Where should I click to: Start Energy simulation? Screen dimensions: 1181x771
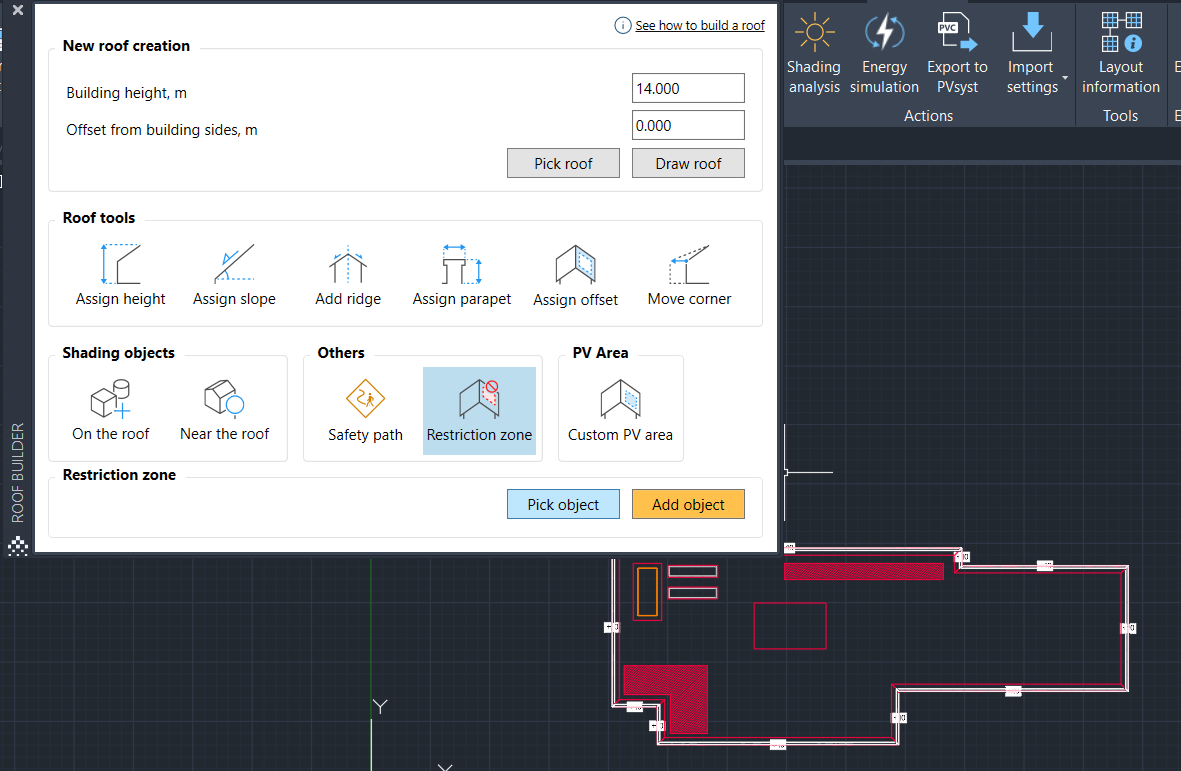[884, 54]
